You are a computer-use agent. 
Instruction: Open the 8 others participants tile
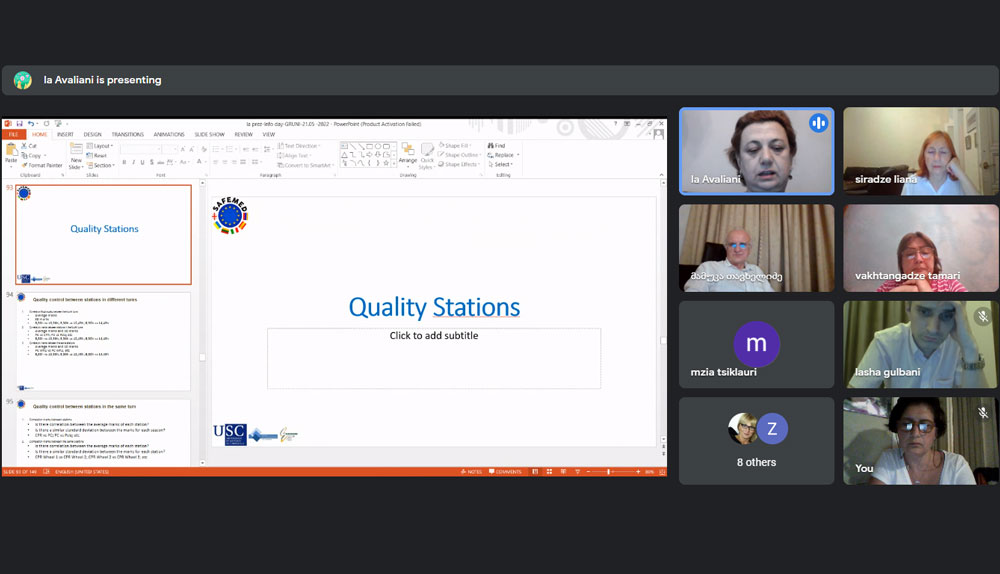tap(756, 441)
